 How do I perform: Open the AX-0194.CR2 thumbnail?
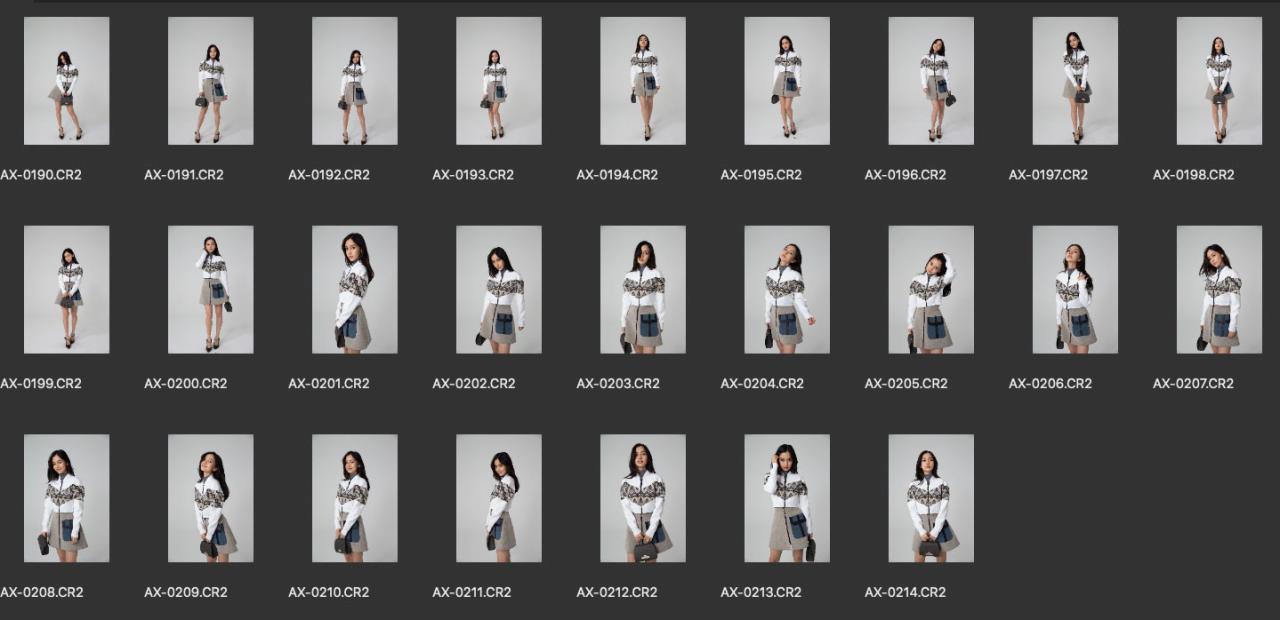click(642, 81)
